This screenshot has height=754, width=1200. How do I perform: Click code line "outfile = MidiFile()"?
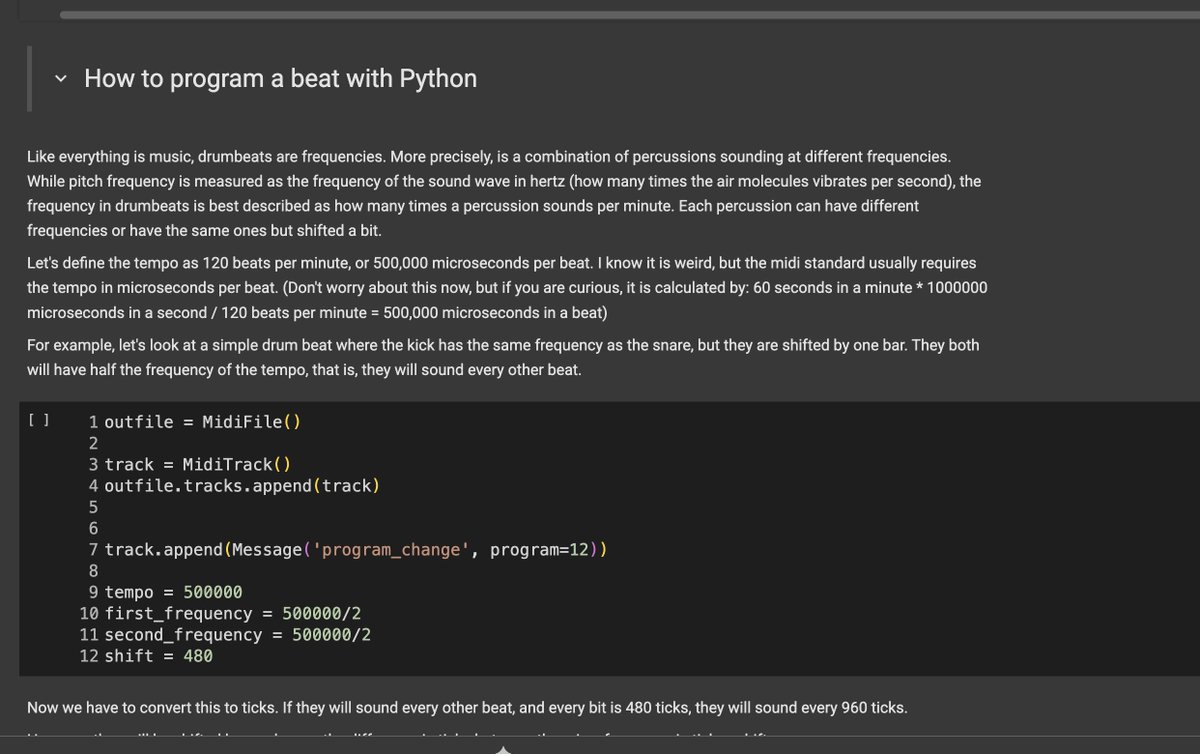[202, 422]
